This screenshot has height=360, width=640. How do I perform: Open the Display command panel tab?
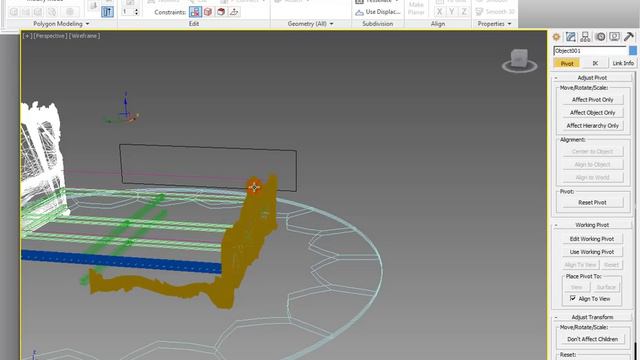pos(614,37)
